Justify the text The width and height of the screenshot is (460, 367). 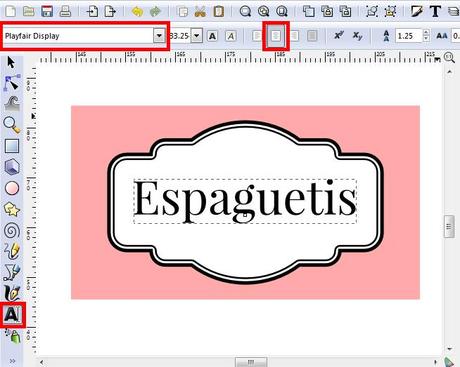312,36
